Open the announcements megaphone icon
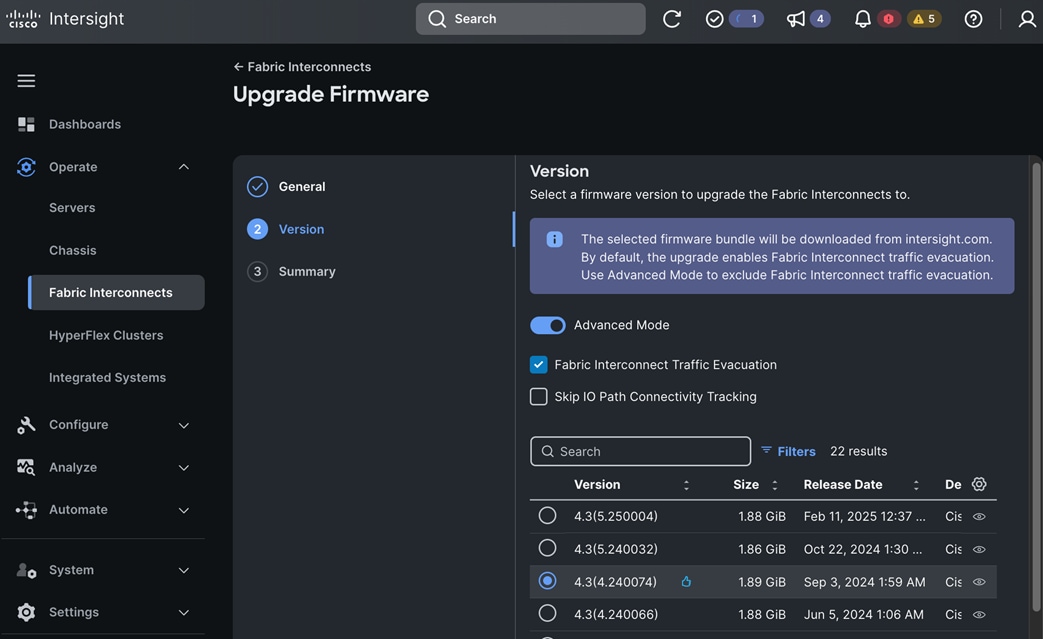 tap(796, 19)
